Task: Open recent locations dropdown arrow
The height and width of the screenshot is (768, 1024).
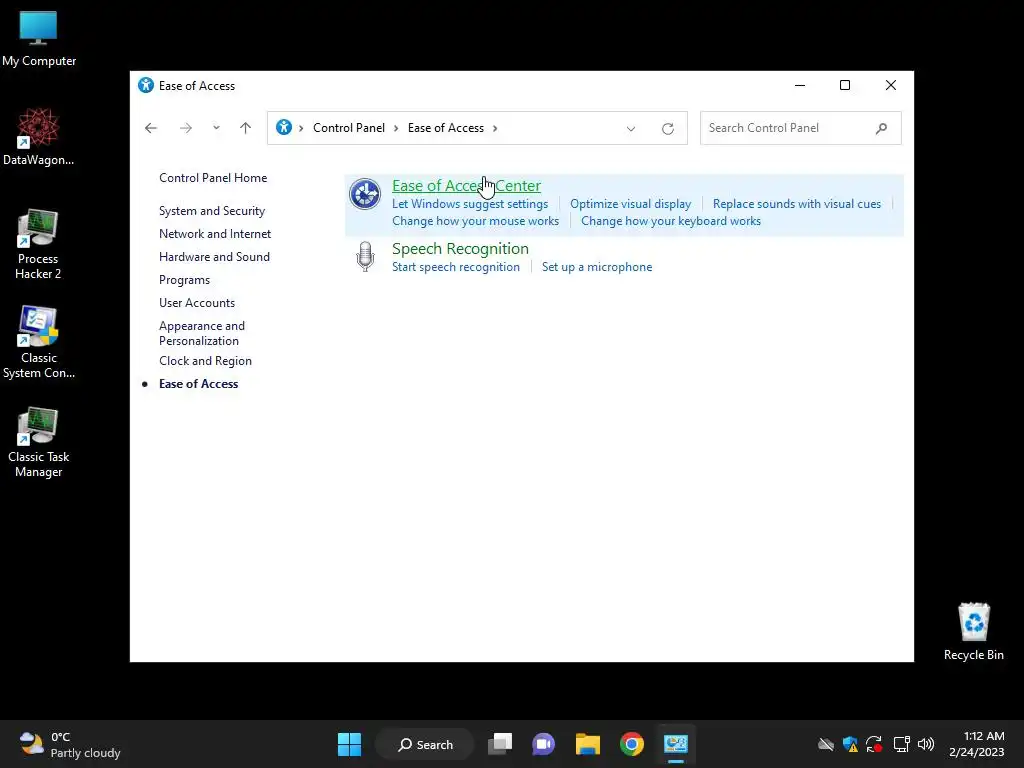Action: [x=216, y=128]
